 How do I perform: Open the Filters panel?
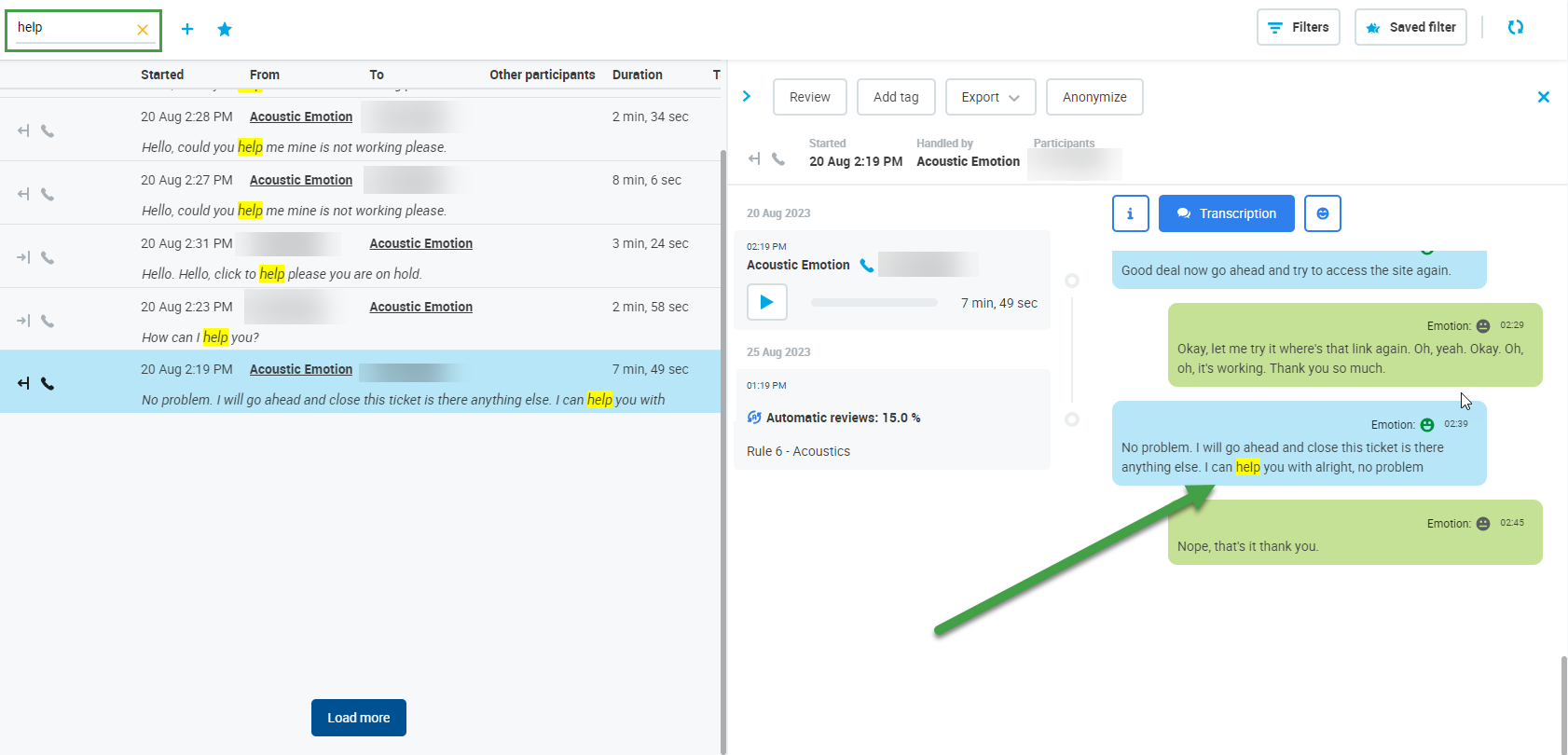coord(1298,27)
